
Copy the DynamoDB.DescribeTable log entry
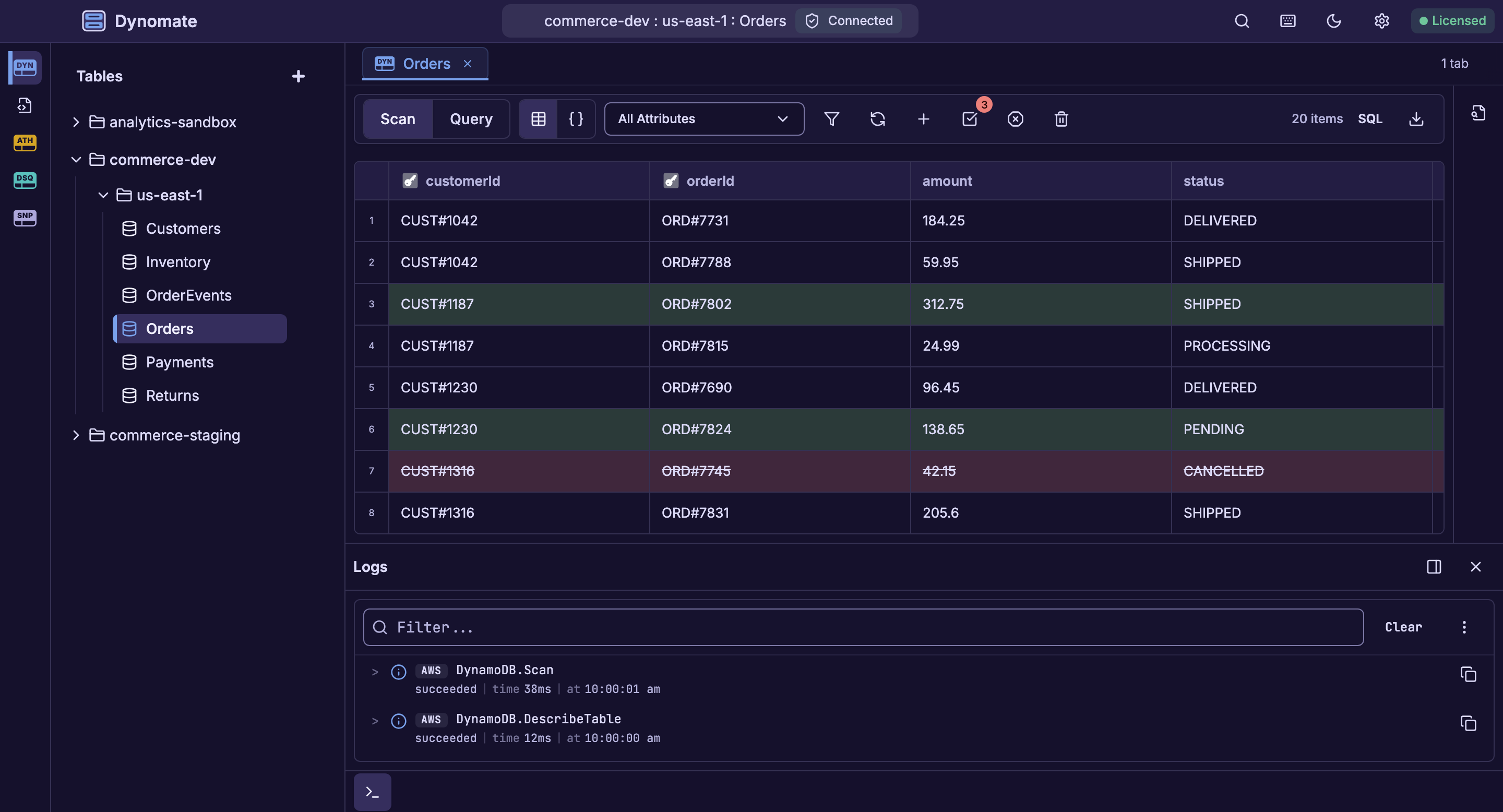coord(1468,723)
